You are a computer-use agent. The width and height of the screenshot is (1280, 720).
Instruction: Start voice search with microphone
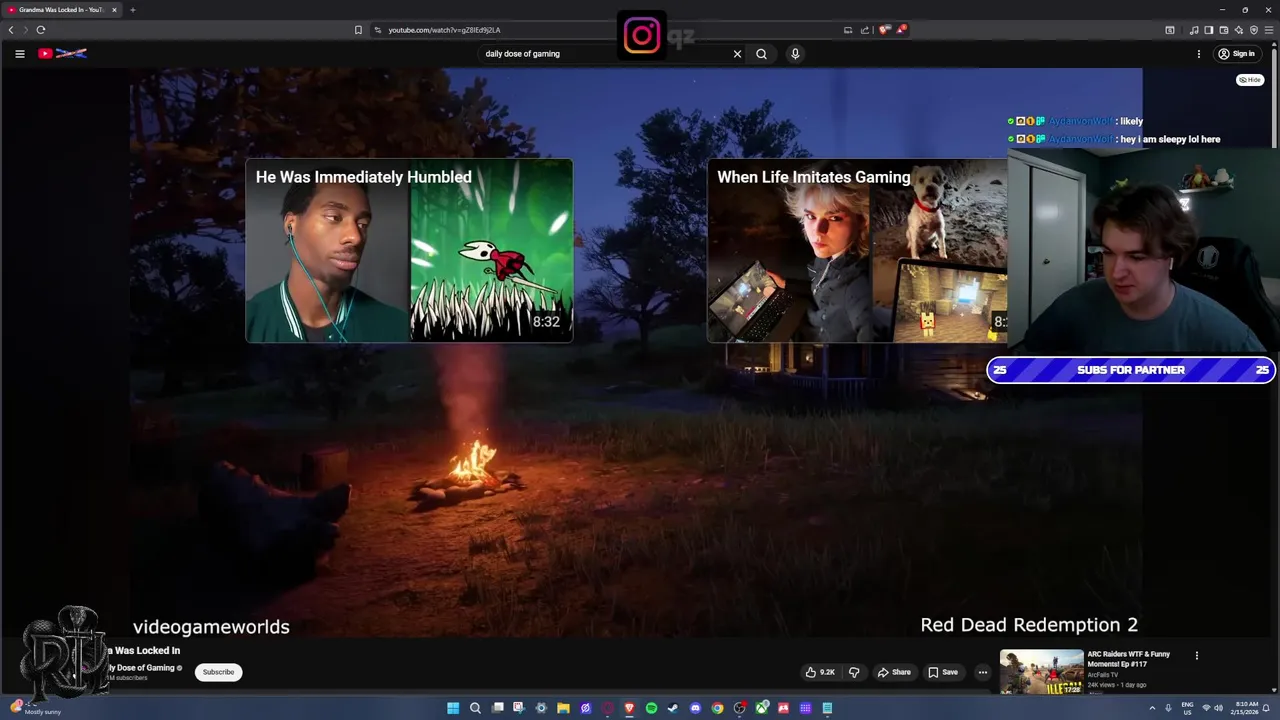coord(795,54)
